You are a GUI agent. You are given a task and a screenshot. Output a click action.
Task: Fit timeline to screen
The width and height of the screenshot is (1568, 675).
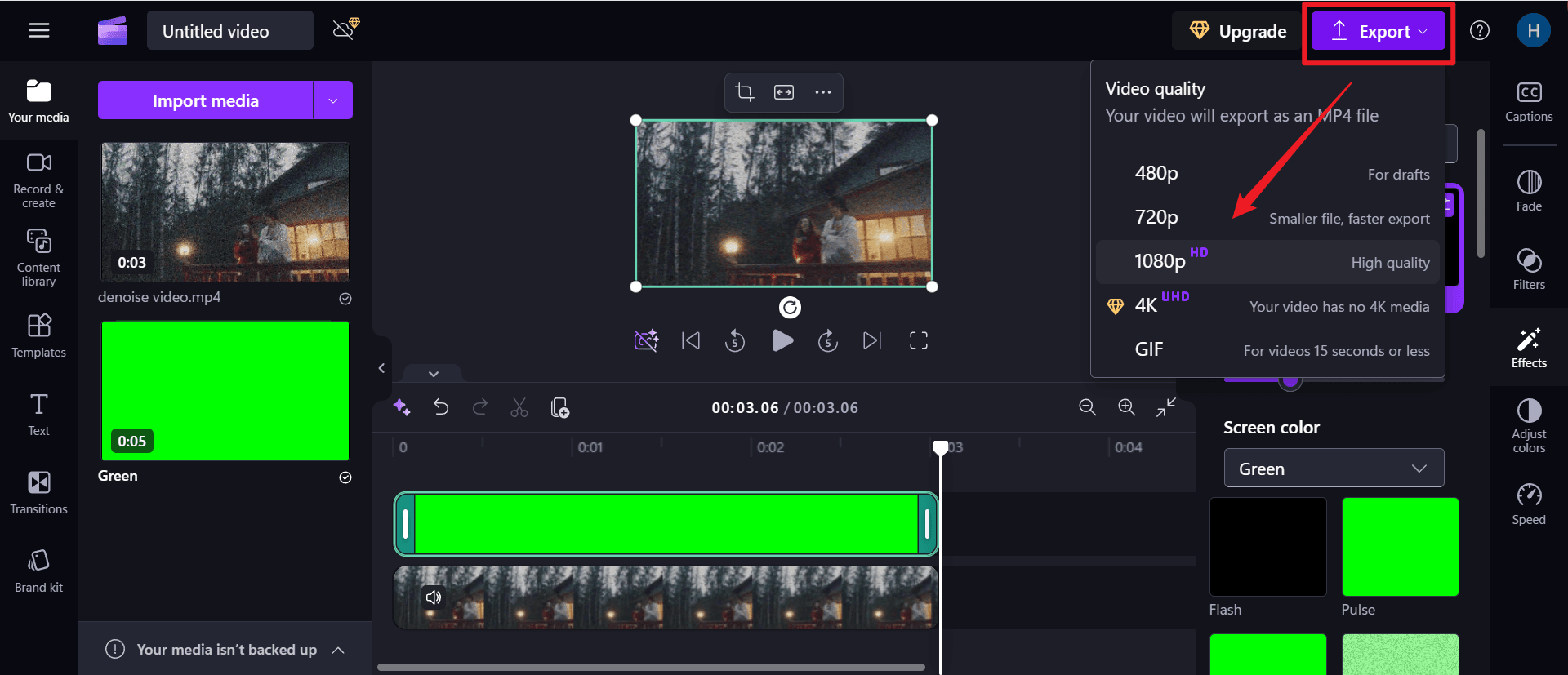pyautogui.click(x=1166, y=407)
